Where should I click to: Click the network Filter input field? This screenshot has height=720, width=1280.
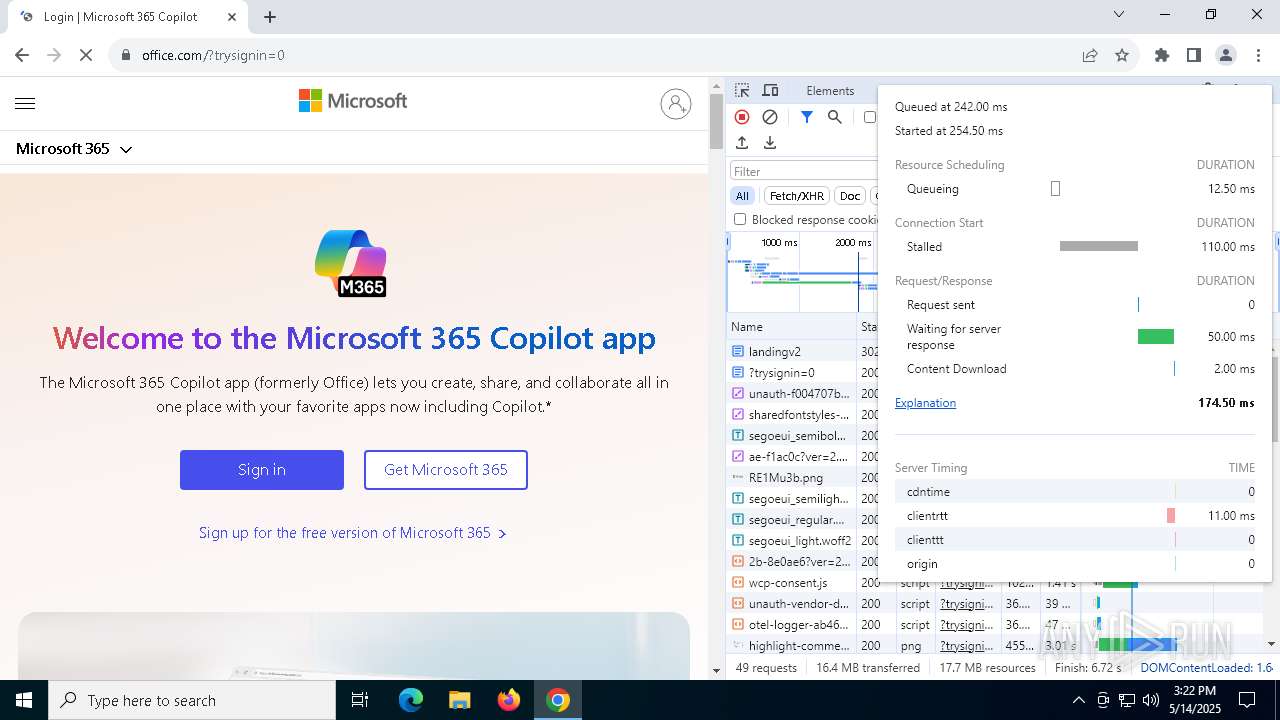804,171
